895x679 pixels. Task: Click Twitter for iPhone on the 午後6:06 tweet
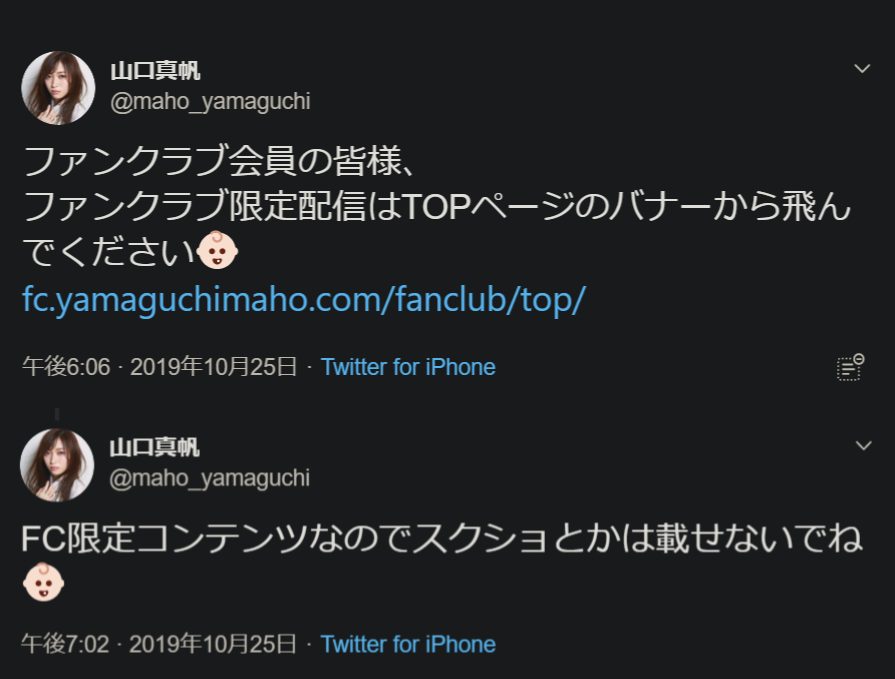click(408, 367)
